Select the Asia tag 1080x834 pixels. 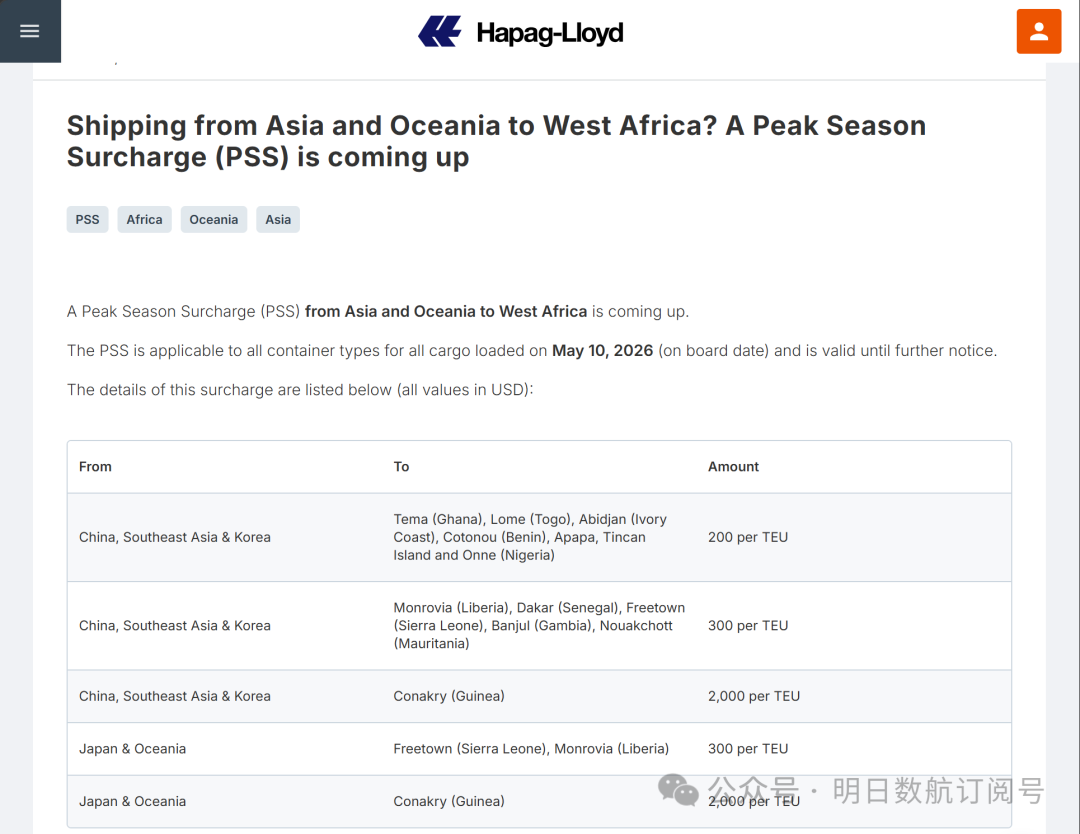point(278,220)
